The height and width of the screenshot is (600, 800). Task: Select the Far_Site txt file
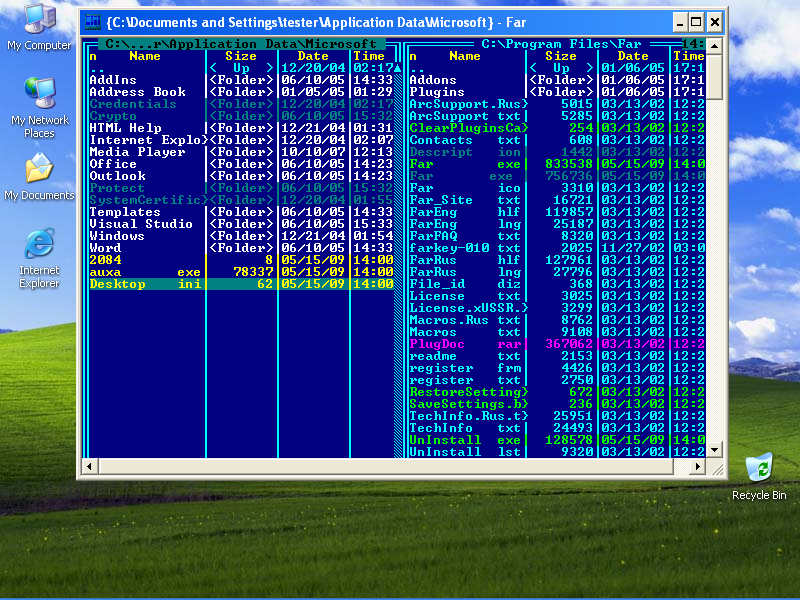point(557,200)
